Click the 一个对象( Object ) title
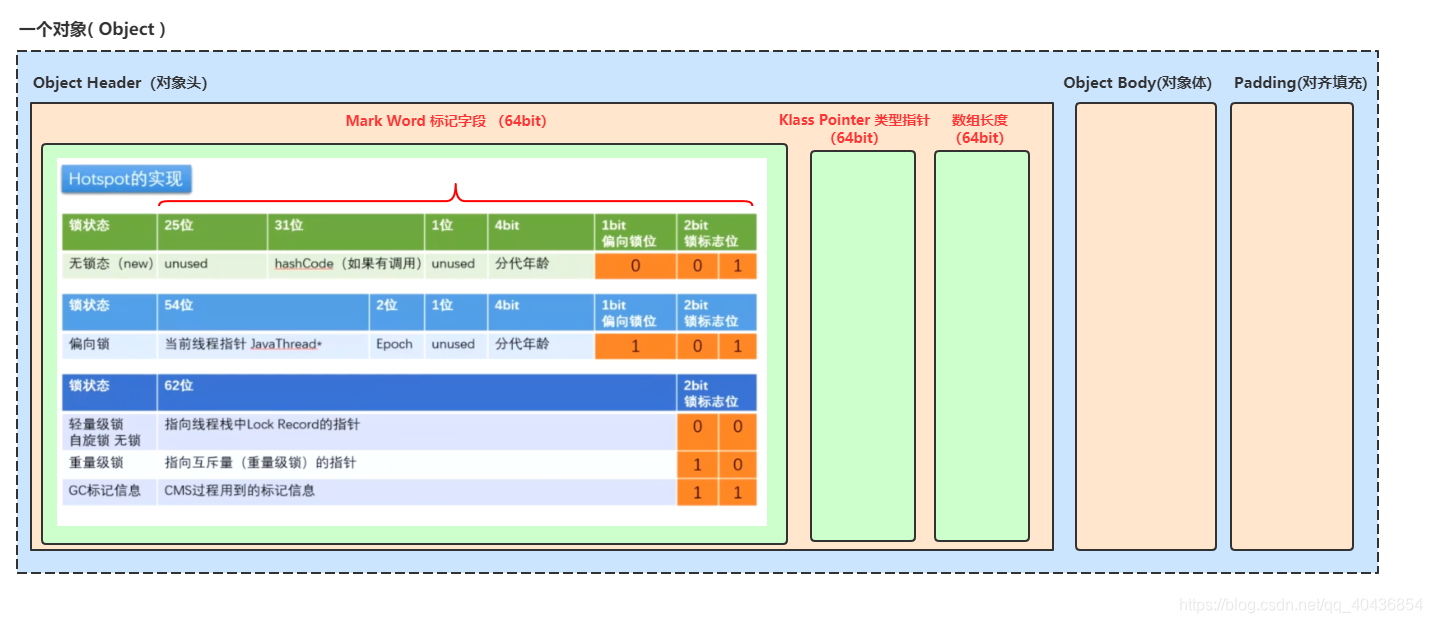Viewport: 1432px width, 623px height. pos(92,29)
